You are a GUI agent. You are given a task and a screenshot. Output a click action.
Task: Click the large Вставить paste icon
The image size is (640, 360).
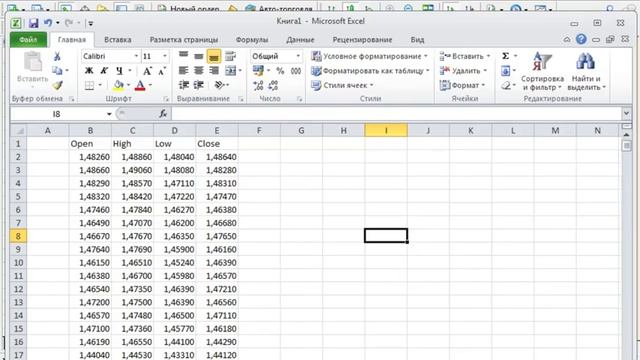(x=32, y=61)
